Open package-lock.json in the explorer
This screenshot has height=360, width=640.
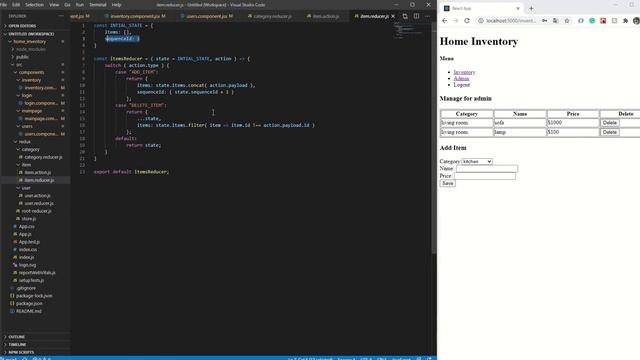click(34, 296)
